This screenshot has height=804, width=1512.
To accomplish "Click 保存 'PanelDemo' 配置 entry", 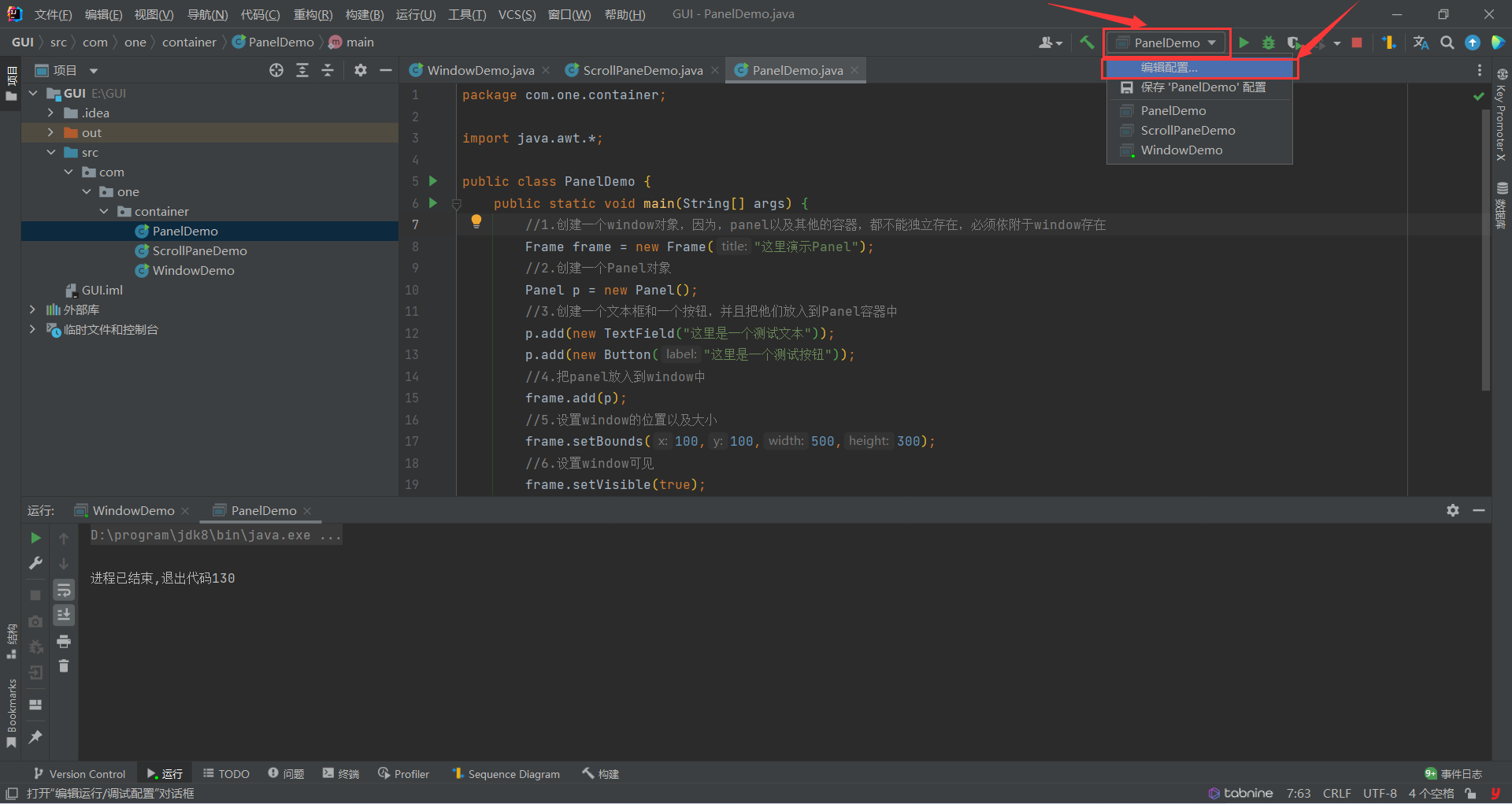I will 1203,87.
